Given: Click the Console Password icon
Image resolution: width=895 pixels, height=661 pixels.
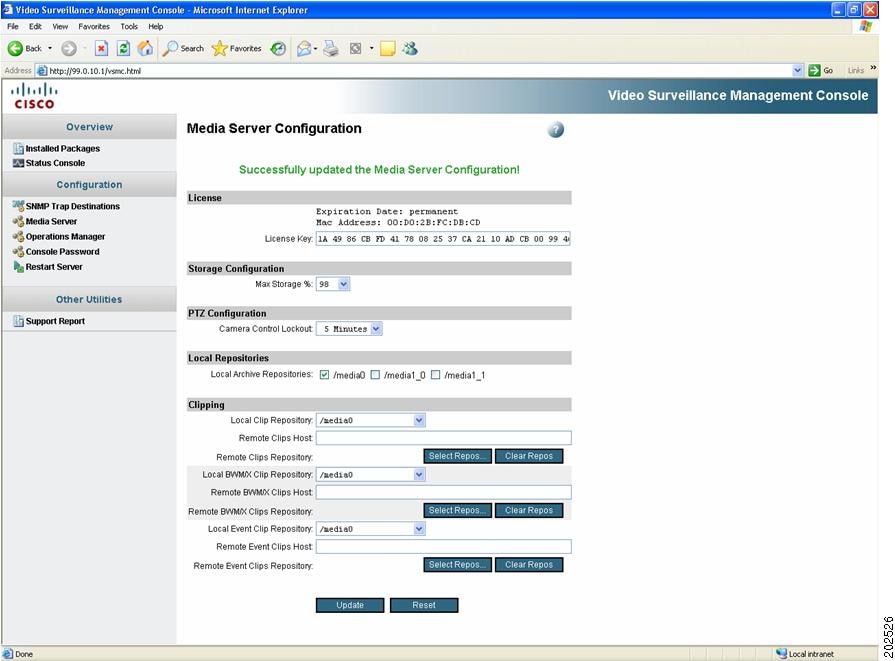Looking at the screenshot, I should (x=18, y=251).
